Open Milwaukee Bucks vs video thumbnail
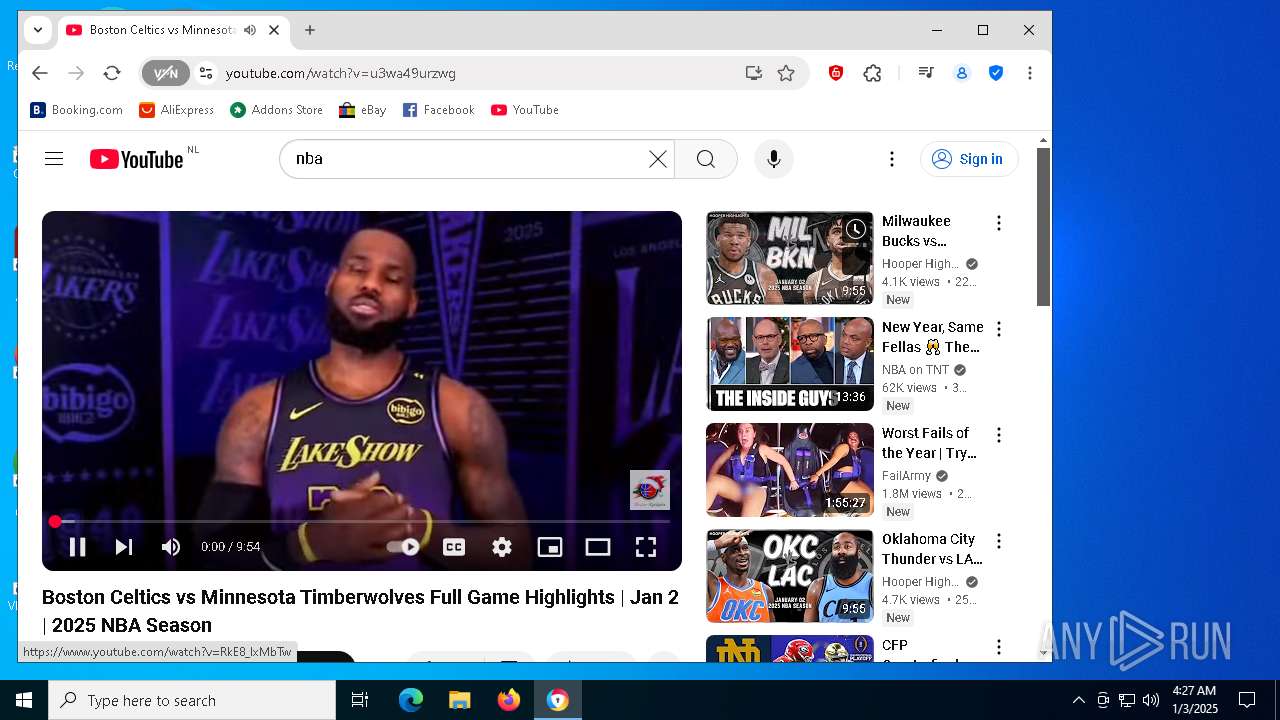Viewport: 1280px width, 720px height. [x=790, y=258]
